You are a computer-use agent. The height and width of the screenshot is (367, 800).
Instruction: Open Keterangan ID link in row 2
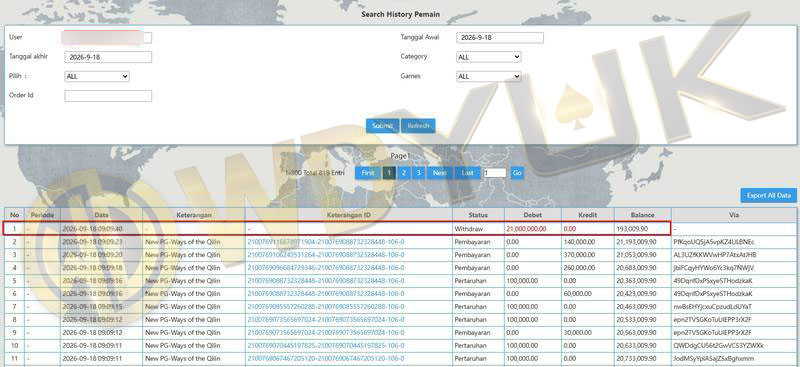[326, 241]
